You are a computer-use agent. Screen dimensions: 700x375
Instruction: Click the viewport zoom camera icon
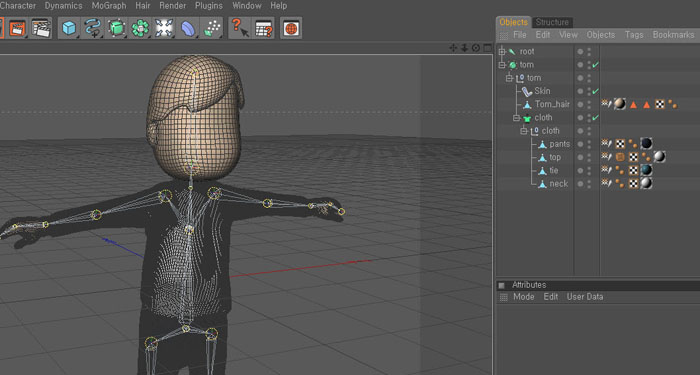click(464, 48)
